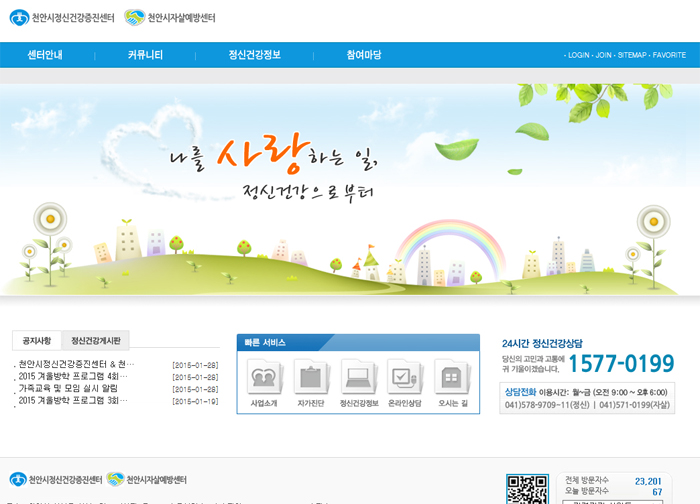Click the FAVORITE link
Screen dimensions: 700x504
[669, 56]
